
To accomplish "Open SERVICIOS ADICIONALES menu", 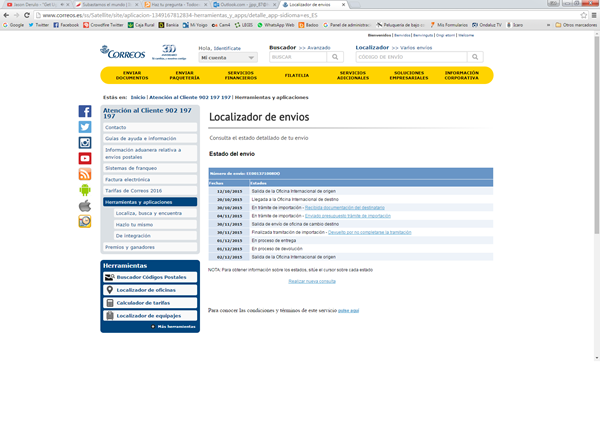I will tap(353, 75).
